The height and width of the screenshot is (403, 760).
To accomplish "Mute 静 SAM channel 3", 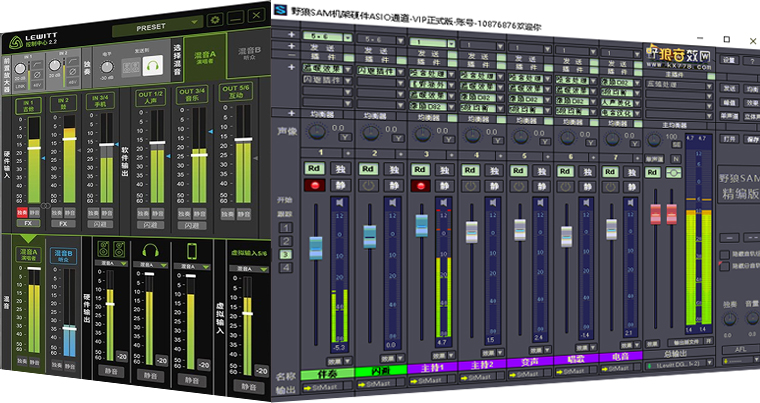I will tap(444, 185).
